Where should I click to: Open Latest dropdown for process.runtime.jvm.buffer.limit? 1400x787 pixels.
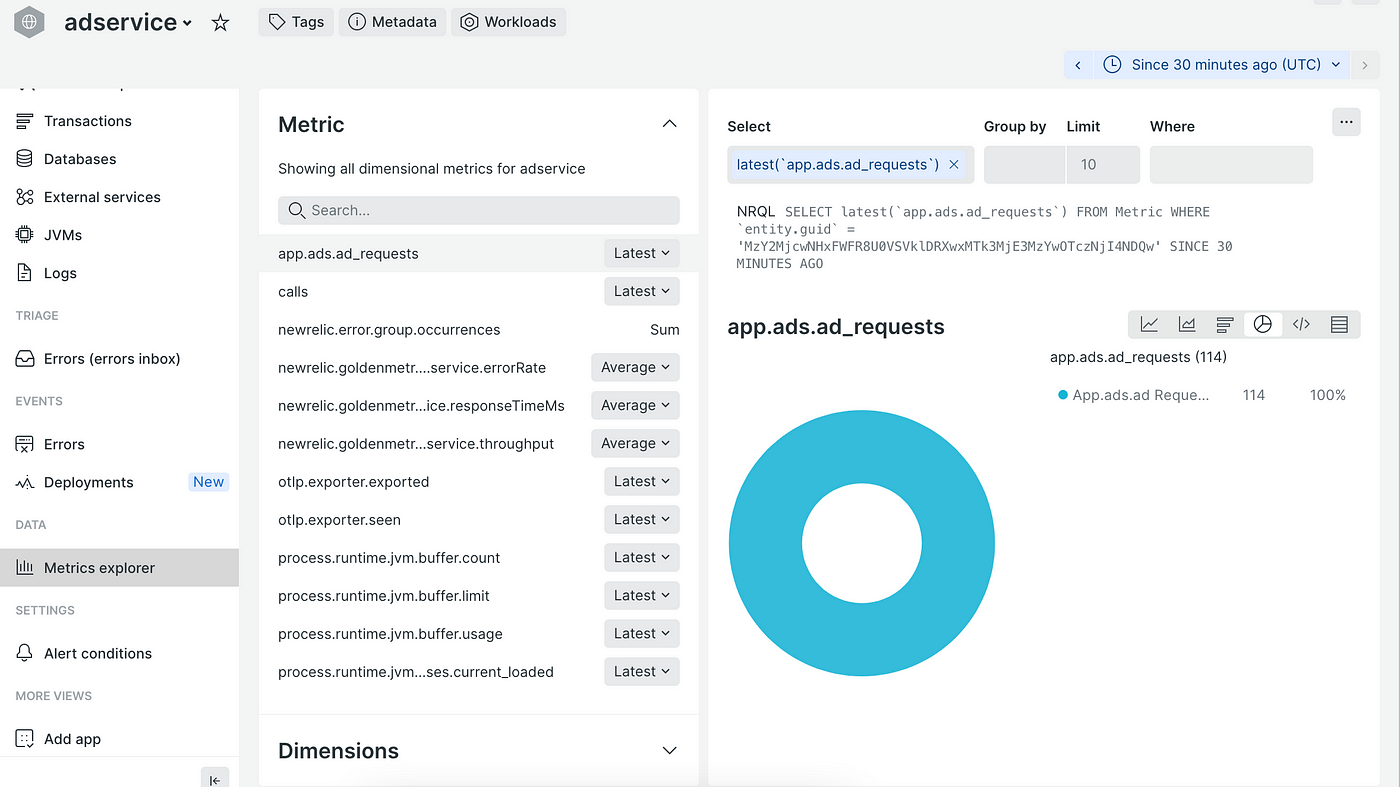click(642, 595)
